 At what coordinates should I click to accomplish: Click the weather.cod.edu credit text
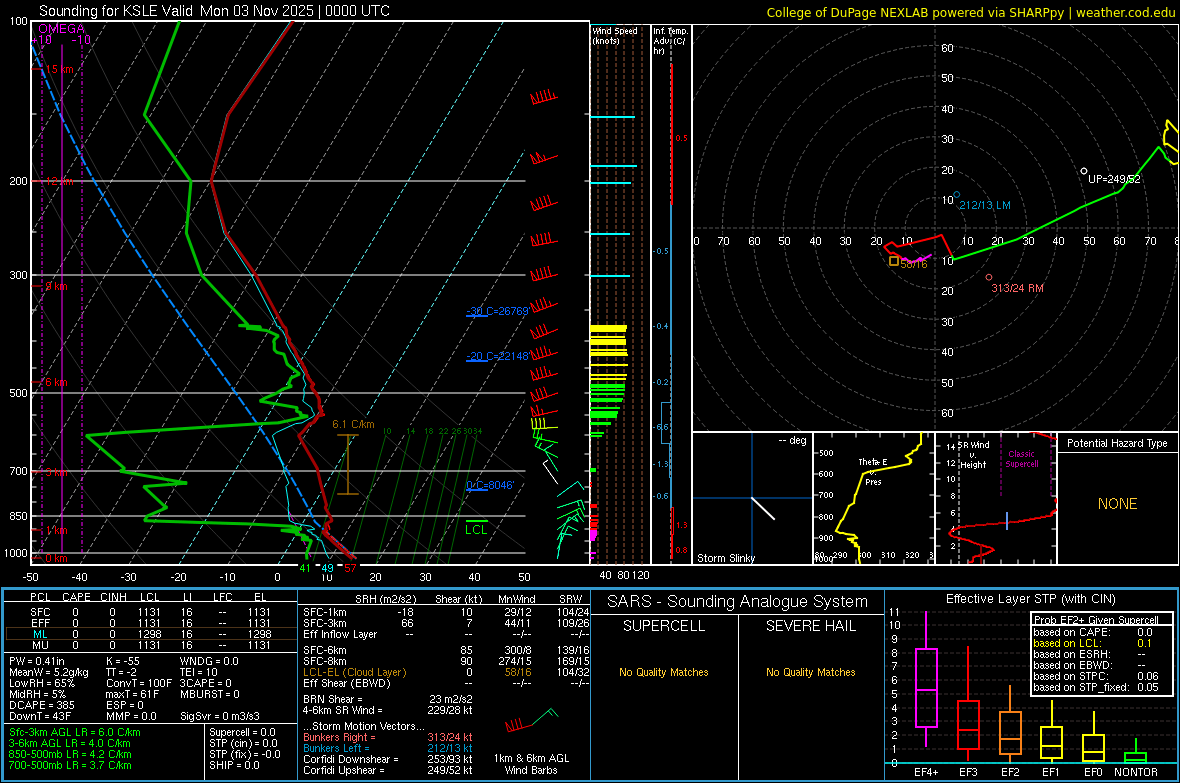[970, 12]
